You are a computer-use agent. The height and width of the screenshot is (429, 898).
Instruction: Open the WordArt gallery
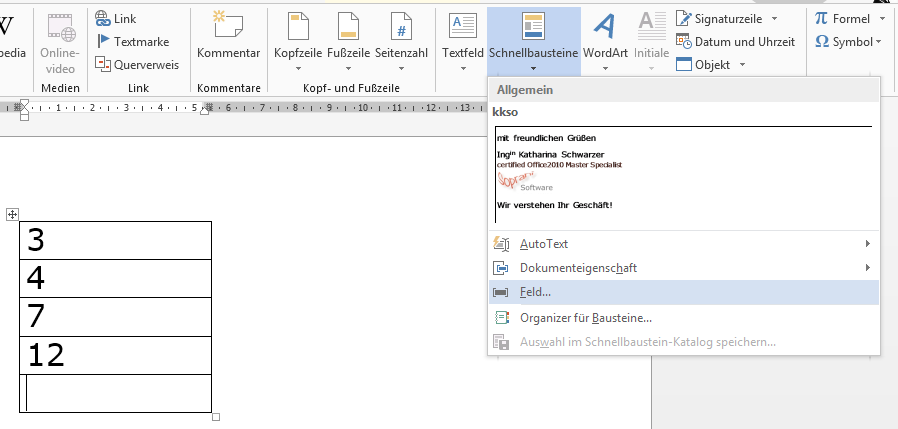[605, 39]
